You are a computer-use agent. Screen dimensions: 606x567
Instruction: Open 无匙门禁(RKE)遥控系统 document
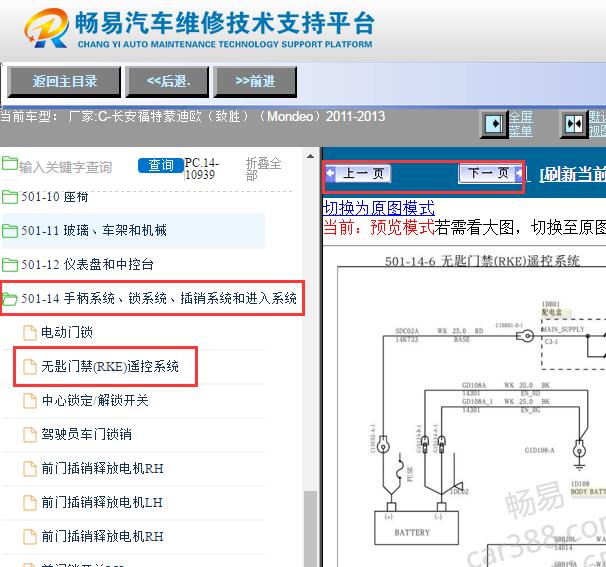[110, 366]
